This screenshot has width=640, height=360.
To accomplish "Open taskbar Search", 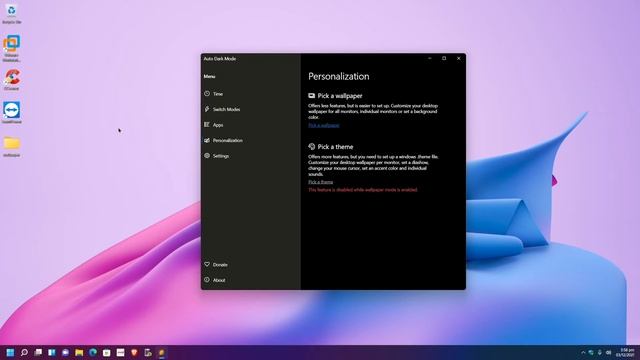I will click(x=24, y=352).
